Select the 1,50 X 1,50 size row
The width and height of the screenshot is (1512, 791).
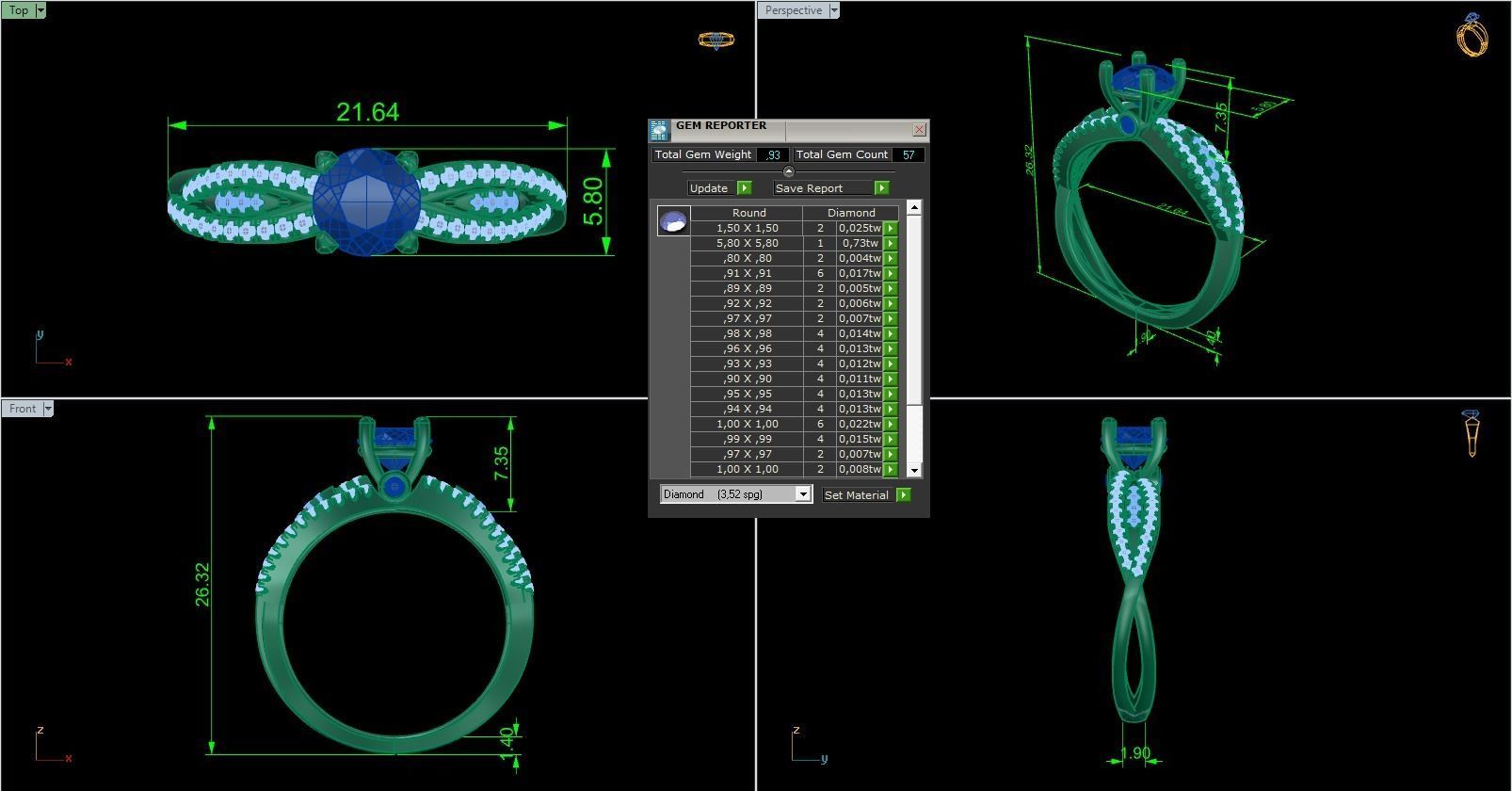pyautogui.click(x=747, y=228)
